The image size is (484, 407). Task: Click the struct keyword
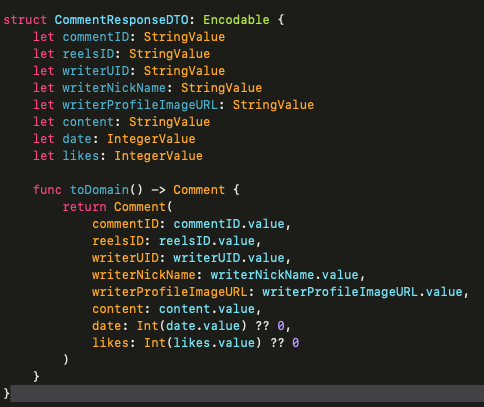(x=25, y=20)
